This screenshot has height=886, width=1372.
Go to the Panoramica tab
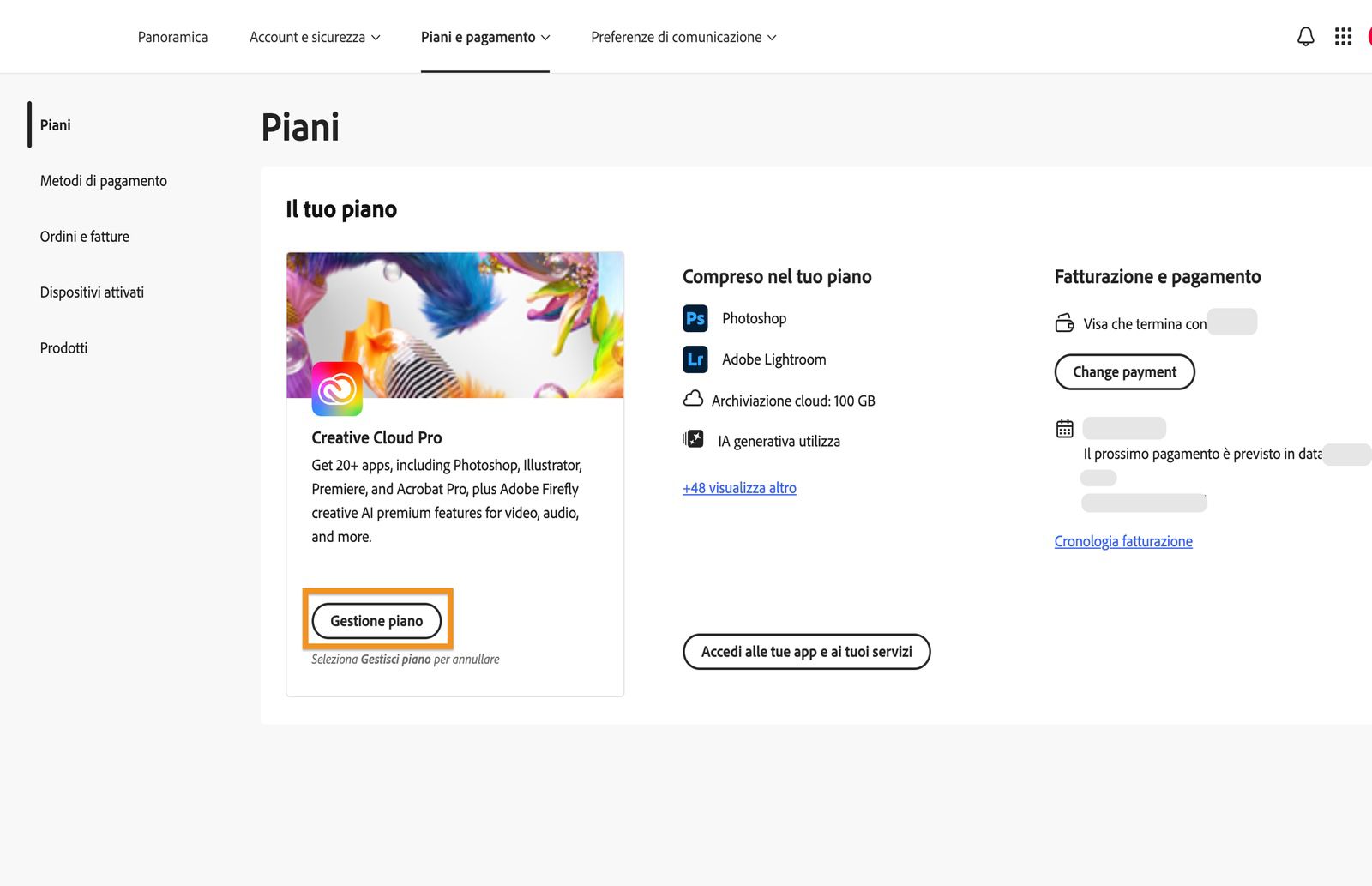tap(172, 37)
